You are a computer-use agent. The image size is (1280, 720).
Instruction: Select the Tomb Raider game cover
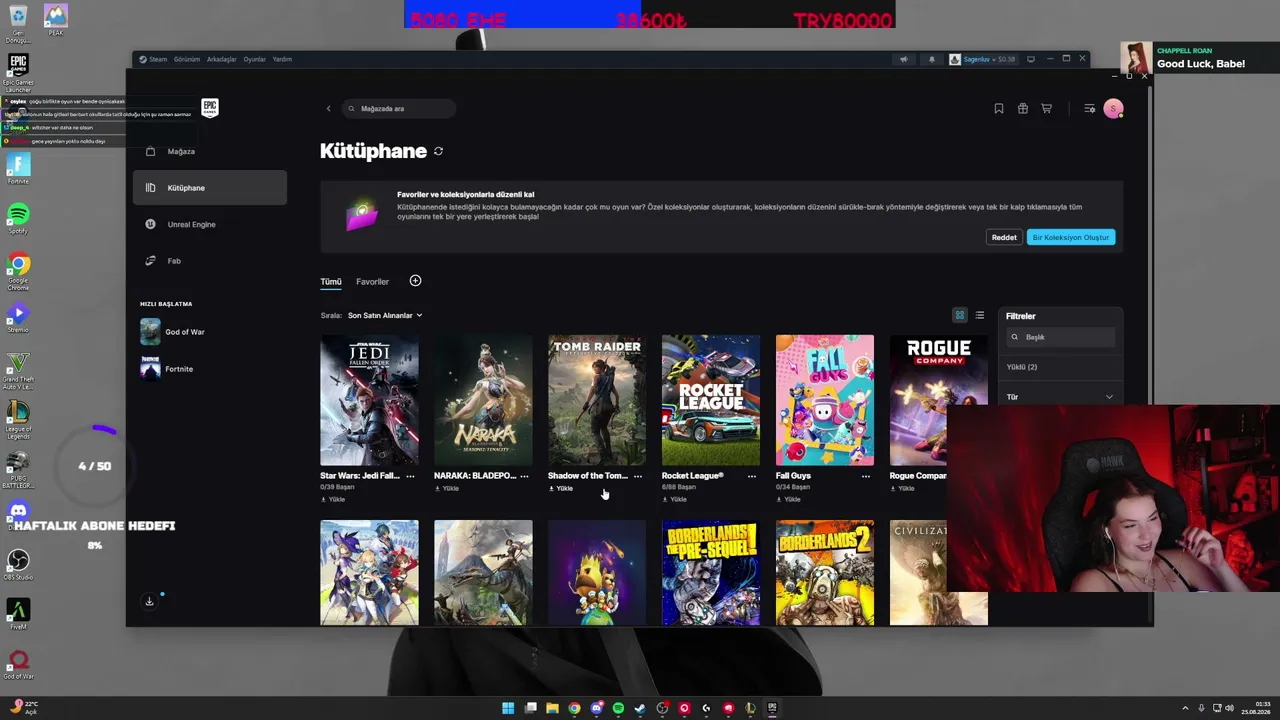coord(597,400)
